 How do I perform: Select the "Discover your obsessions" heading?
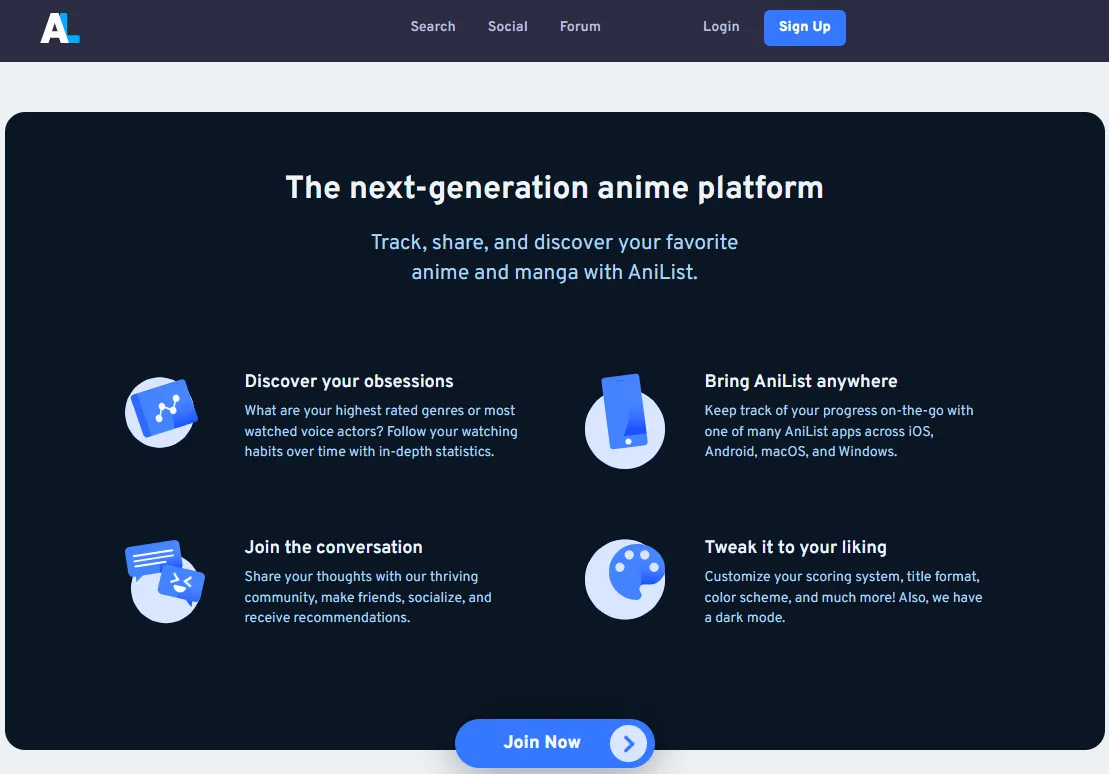[349, 381]
